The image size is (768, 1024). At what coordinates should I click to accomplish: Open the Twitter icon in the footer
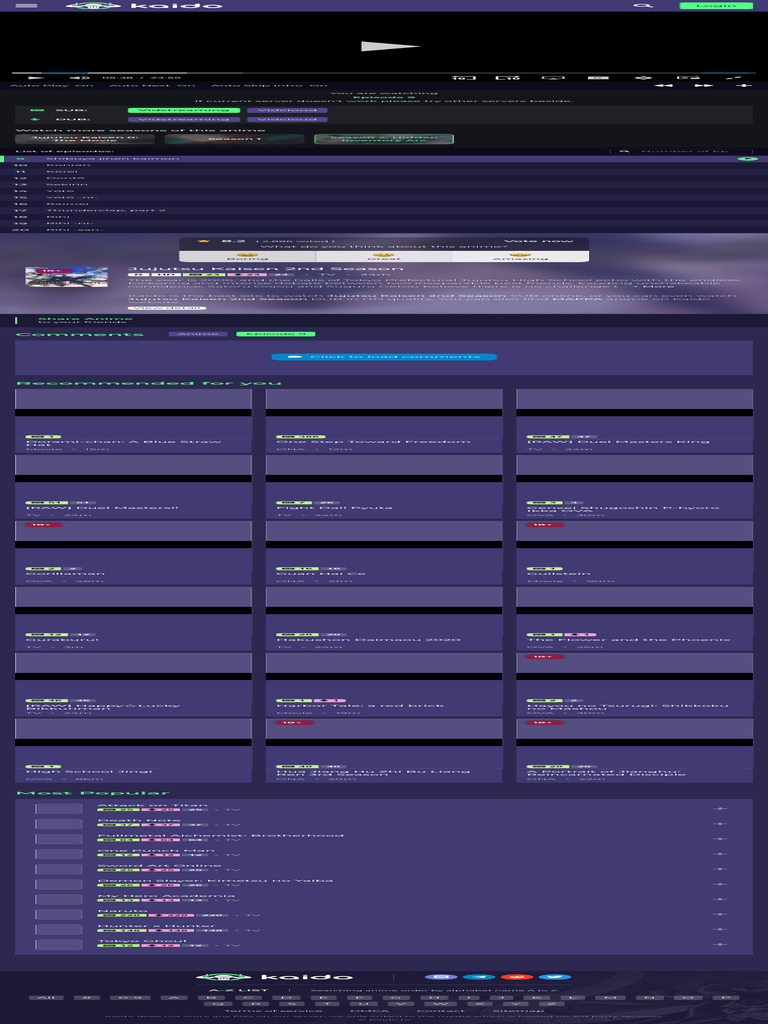555,977
